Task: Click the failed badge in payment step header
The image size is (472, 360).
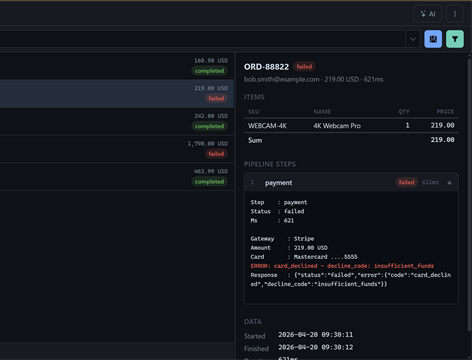Action: click(406, 182)
